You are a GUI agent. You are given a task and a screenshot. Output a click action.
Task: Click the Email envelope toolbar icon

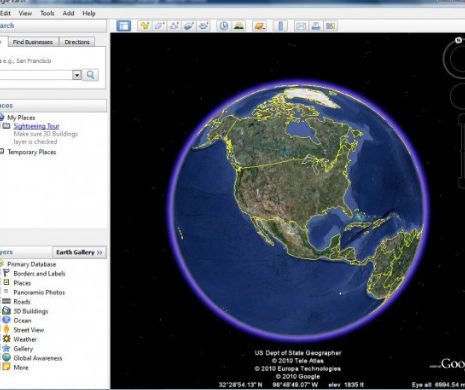[301, 26]
